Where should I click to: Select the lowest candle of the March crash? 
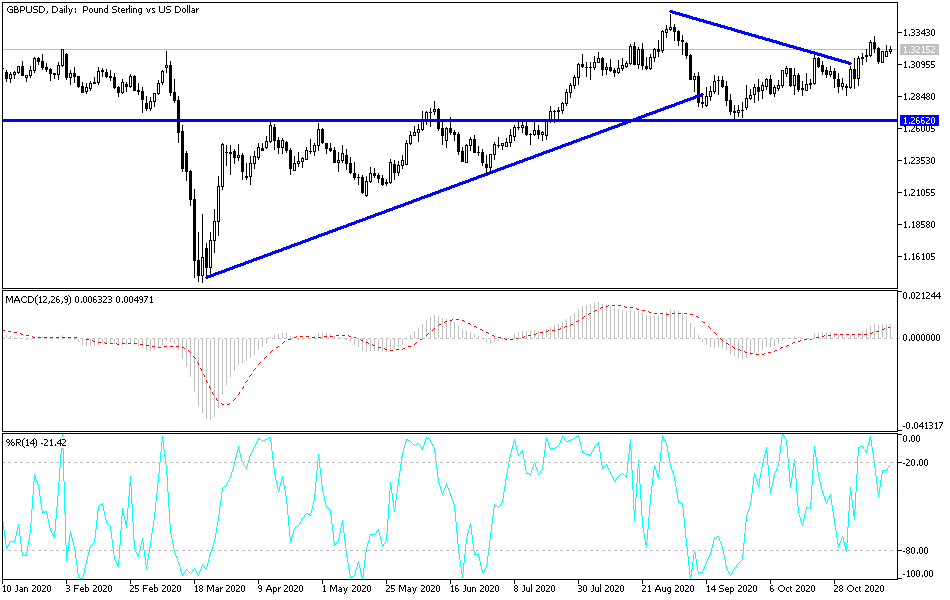pos(200,270)
